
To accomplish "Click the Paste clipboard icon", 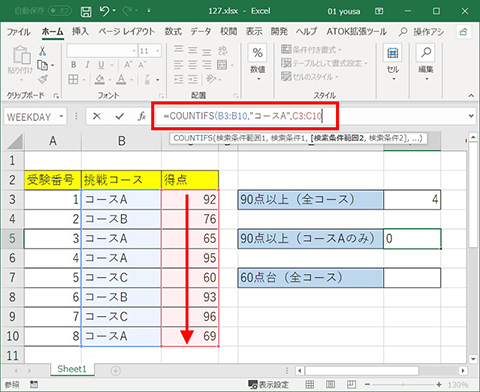I will [21, 55].
